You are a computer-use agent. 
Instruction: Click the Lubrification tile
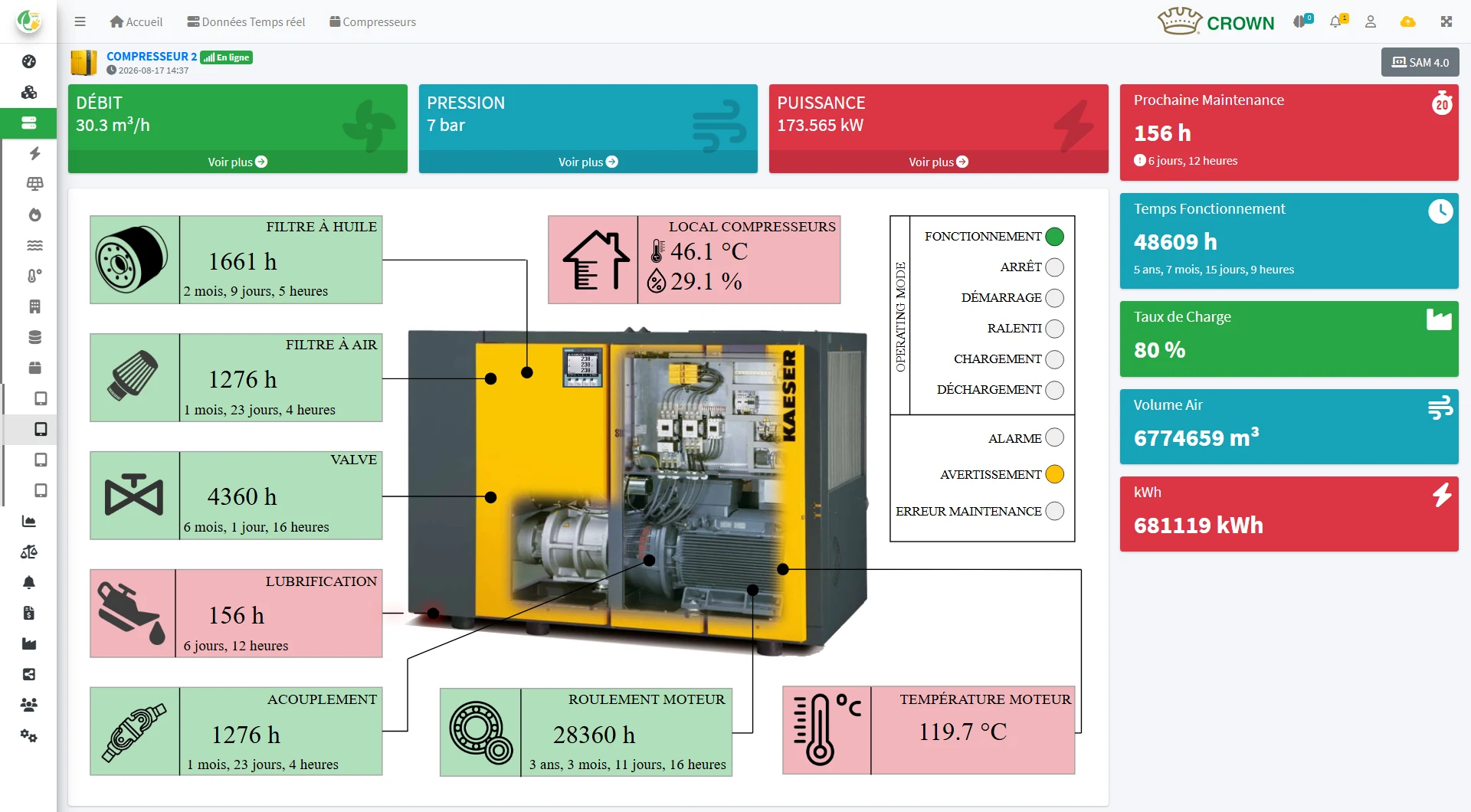236,614
